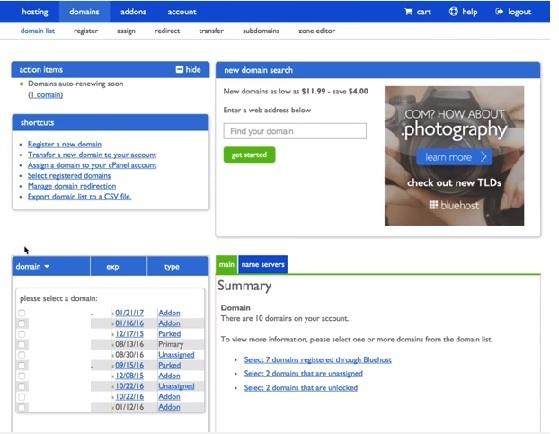Open Export domain list to CSV link

(x=80, y=196)
